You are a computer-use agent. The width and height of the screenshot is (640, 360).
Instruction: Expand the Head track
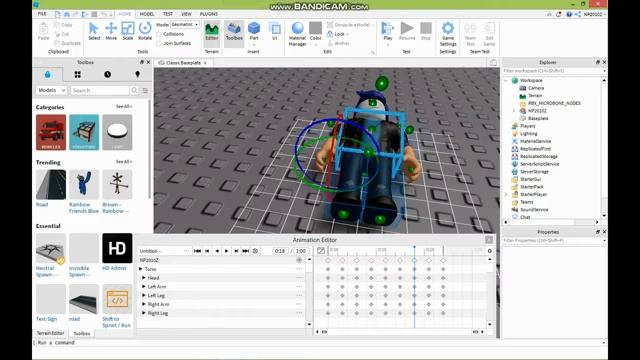pyautogui.click(x=144, y=278)
